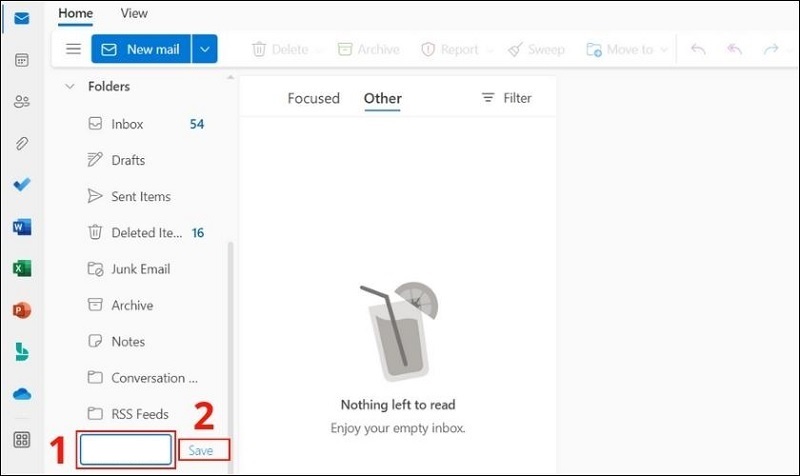Switch to the View tab
This screenshot has height=476, width=800.
(134, 13)
